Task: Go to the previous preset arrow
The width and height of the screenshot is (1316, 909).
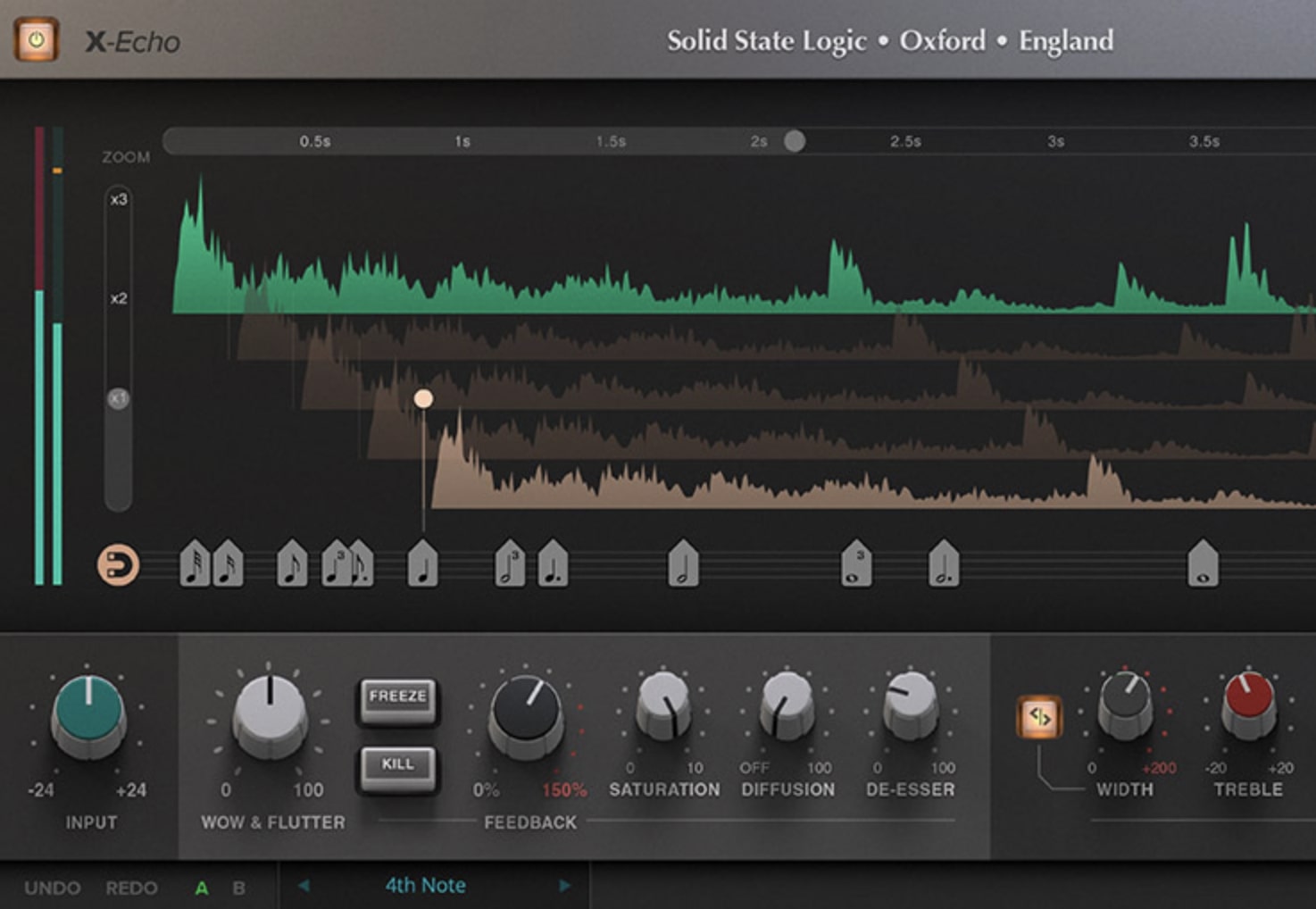Action: (x=304, y=886)
